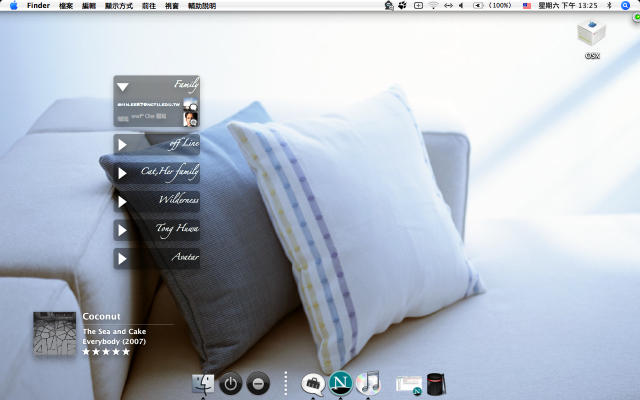The image size is (640, 400).
Task: Open the 編輯 menu
Action: pyautogui.click(x=89, y=6)
